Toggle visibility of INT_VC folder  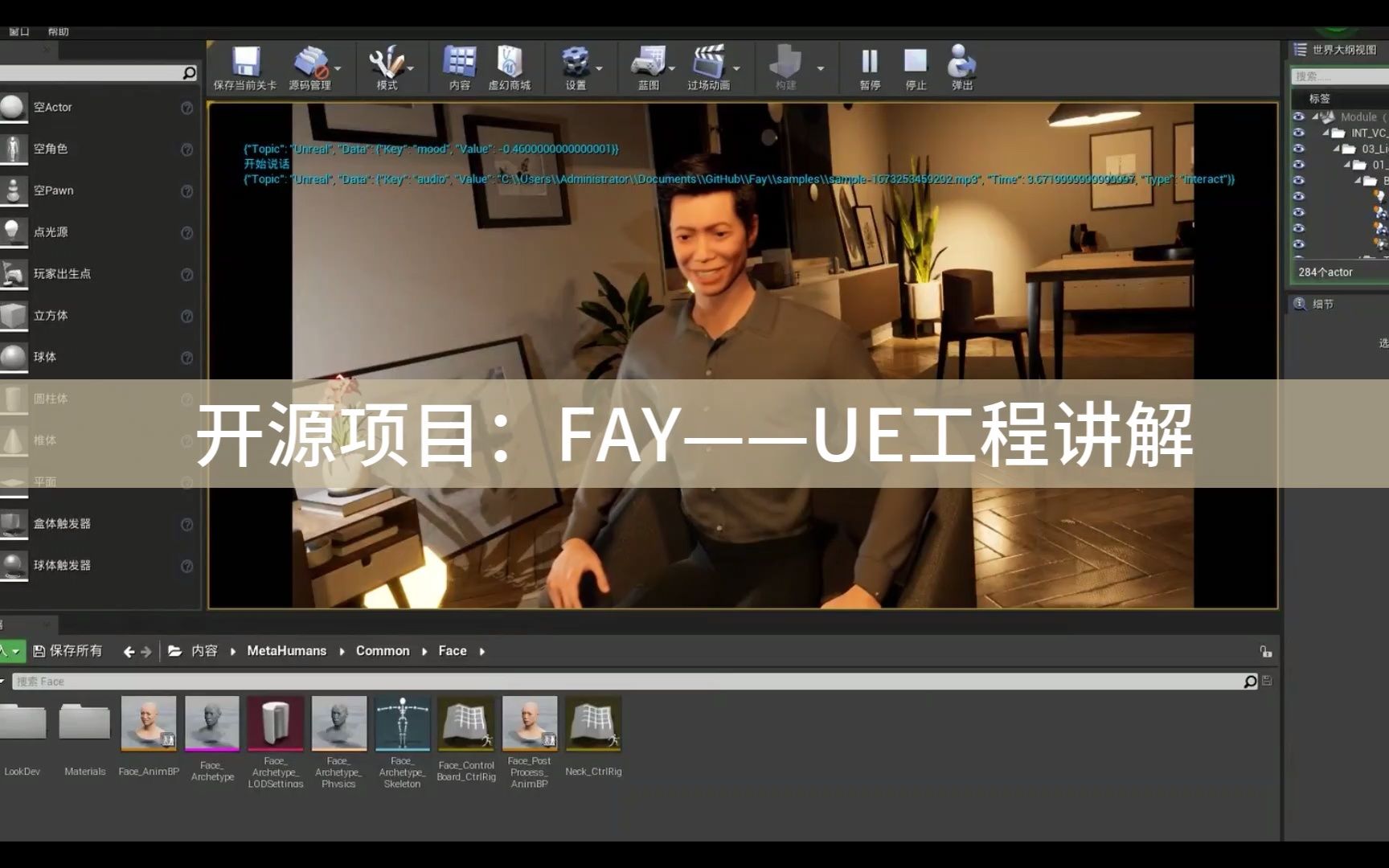pos(1298,133)
